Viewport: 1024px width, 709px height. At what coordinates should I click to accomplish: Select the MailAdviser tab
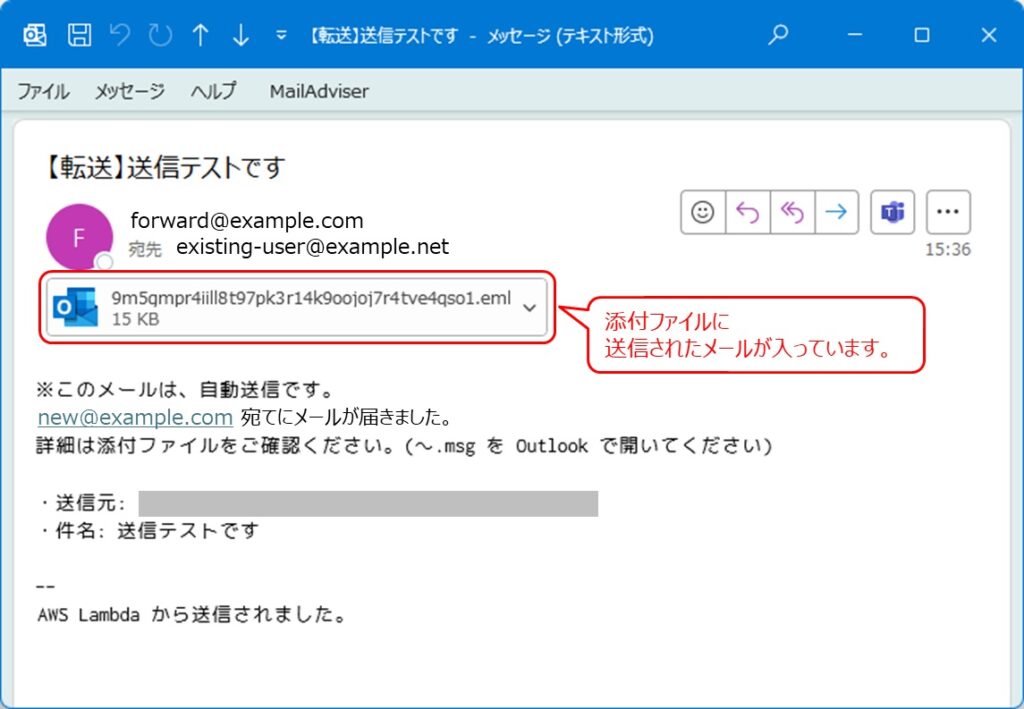point(319,91)
